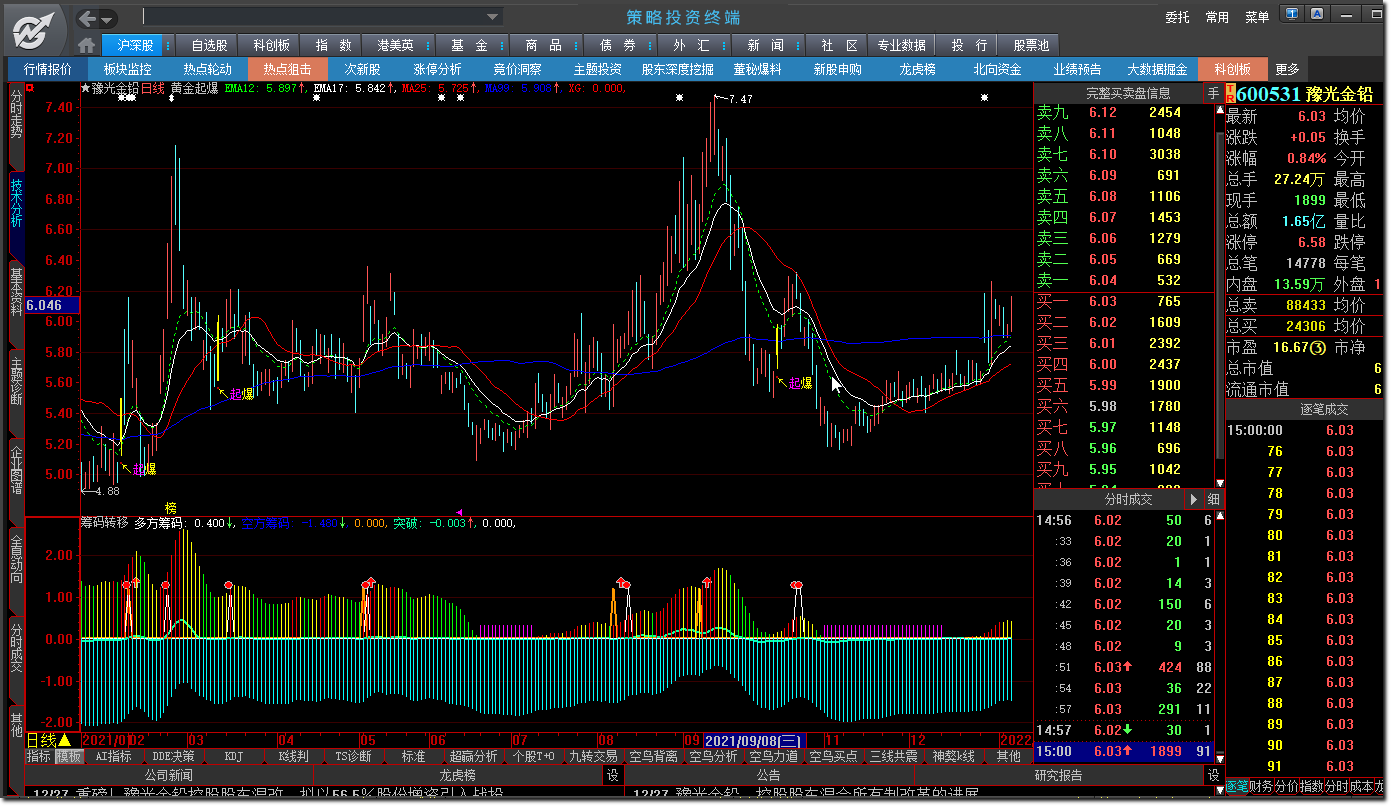The height and width of the screenshot is (806, 1392).
Task: Open the 社区 tab
Action: click(x=839, y=45)
